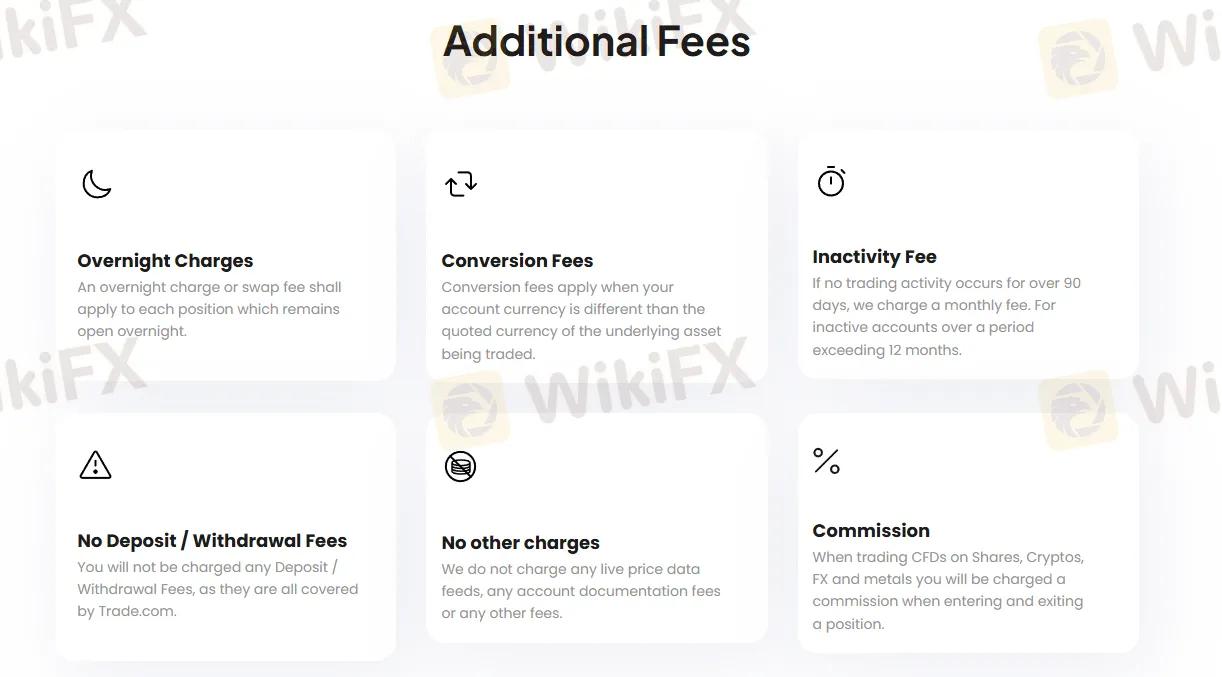Click the No other charges heading
Viewport: 1222px width, 677px height.
coord(520,543)
